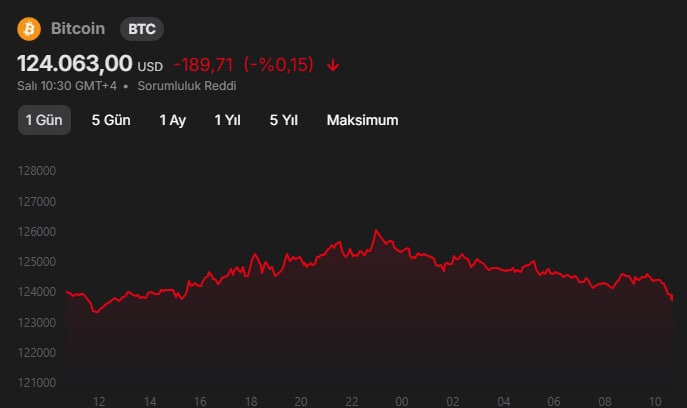Select the 1 Gün time range

click(x=44, y=120)
